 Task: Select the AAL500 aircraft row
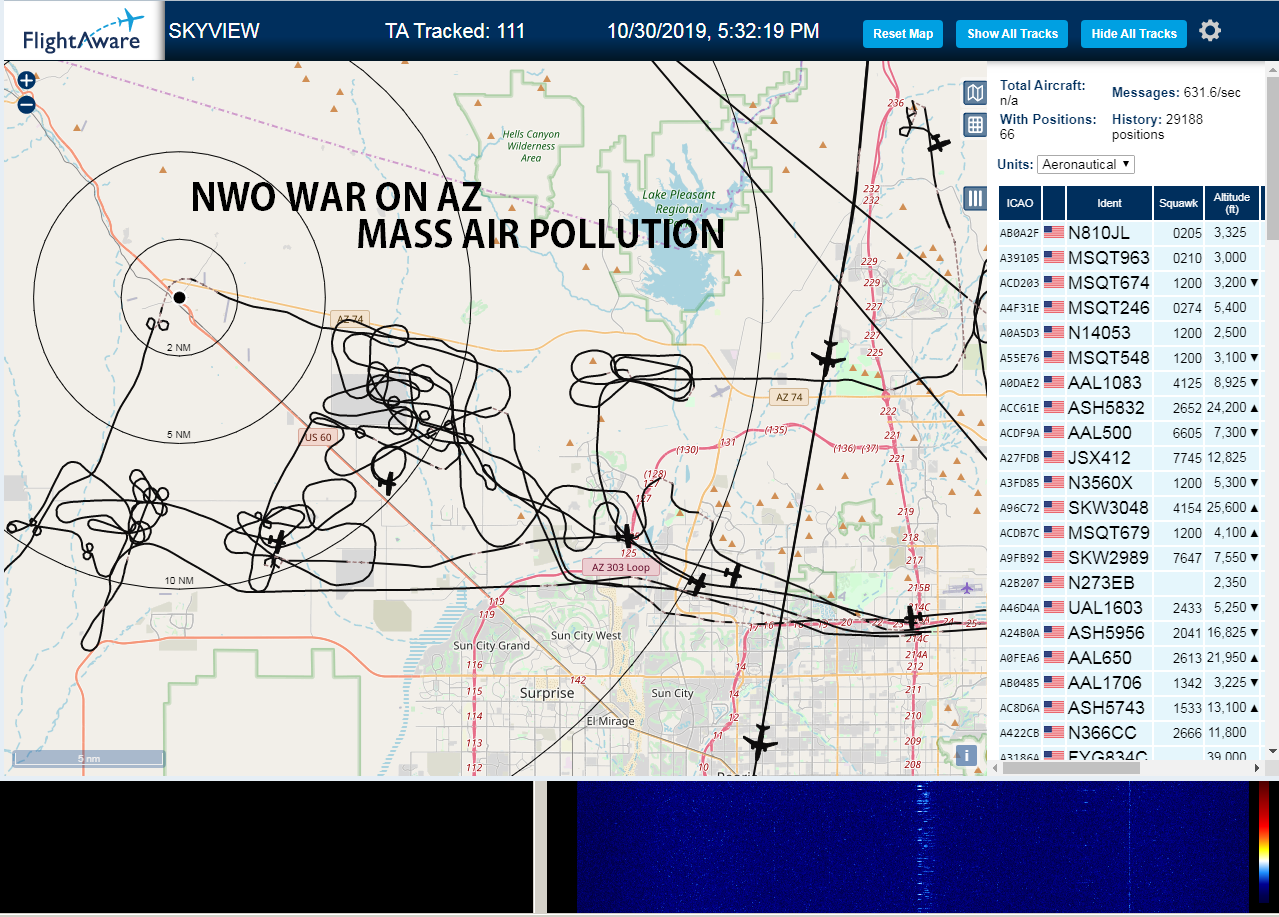(1130, 432)
